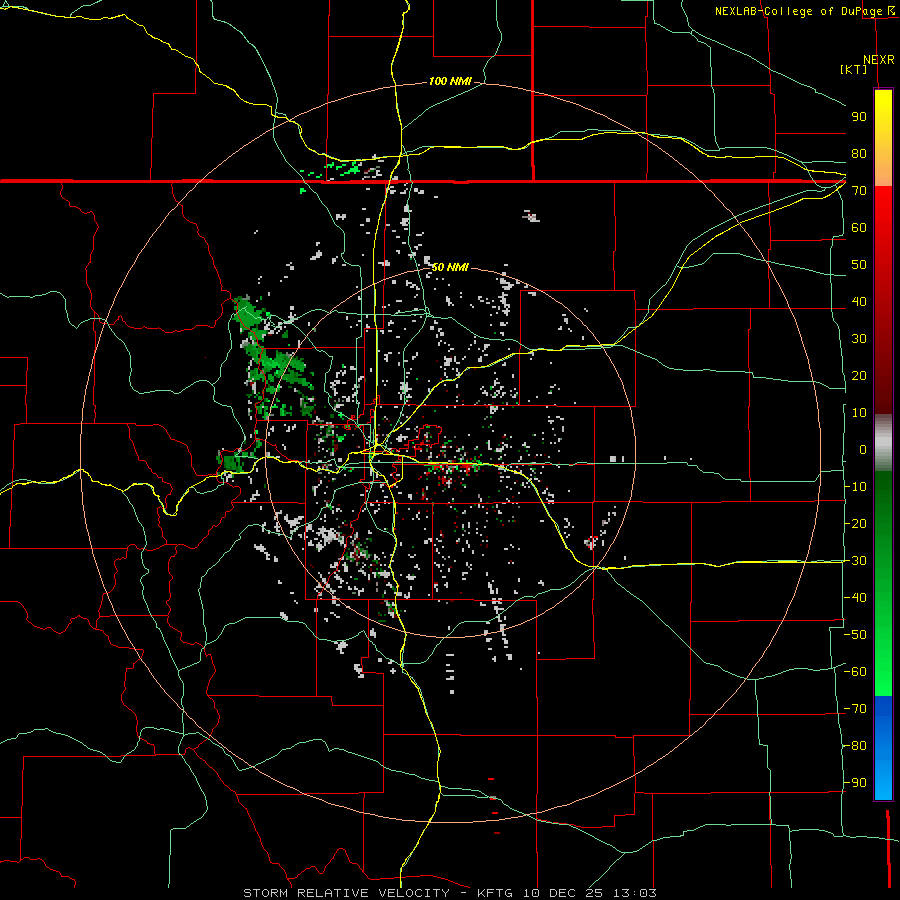This screenshot has width=900, height=900.
Task: Click the STORM RELATIVE VELOCITY title text
Action: (346, 893)
